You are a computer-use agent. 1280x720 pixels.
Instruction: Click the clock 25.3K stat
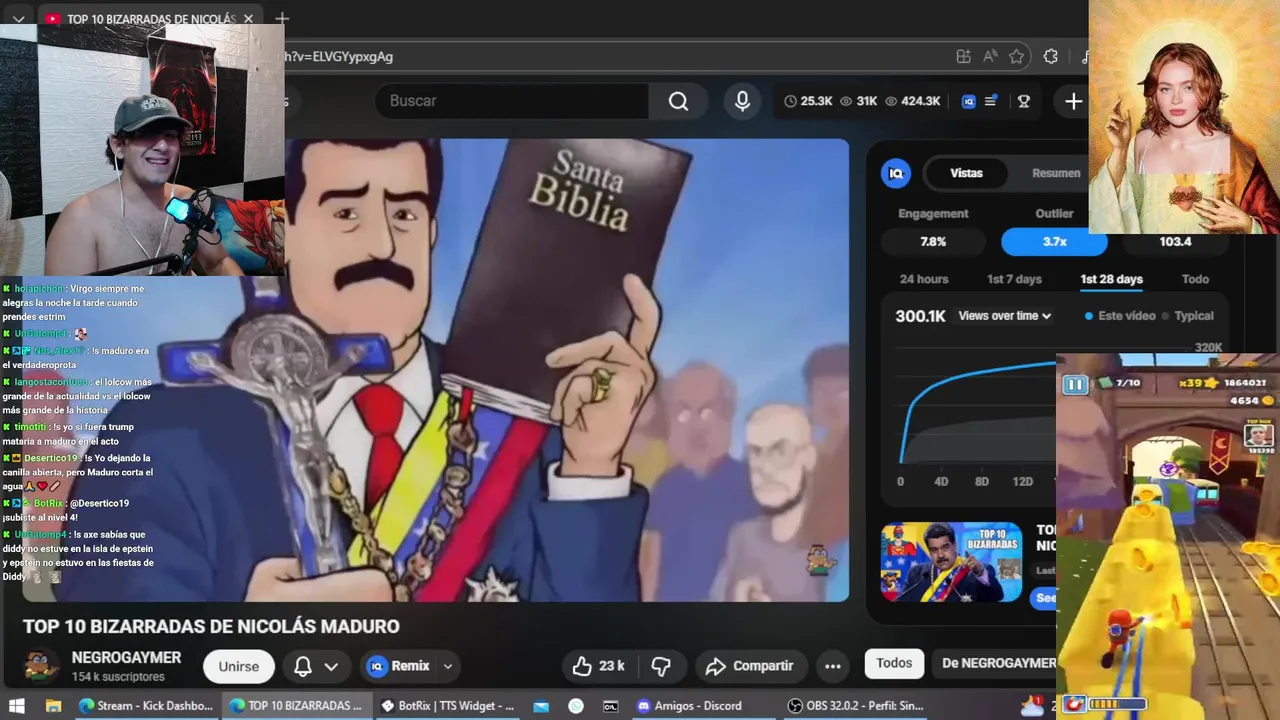click(x=808, y=101)
